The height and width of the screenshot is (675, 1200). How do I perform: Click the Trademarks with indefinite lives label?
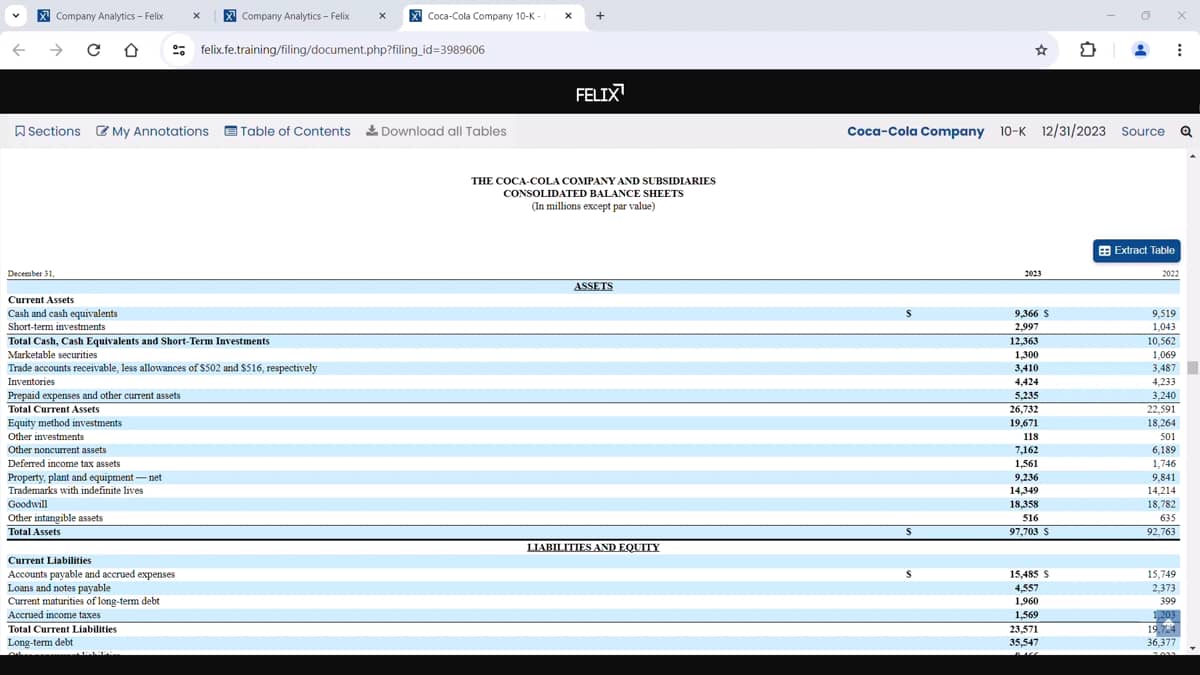pyautogui.click(x=75, y=490)
